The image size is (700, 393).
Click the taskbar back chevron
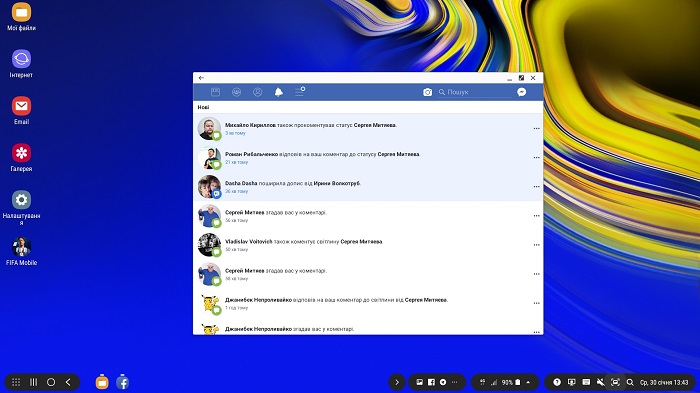coord(68,382)
